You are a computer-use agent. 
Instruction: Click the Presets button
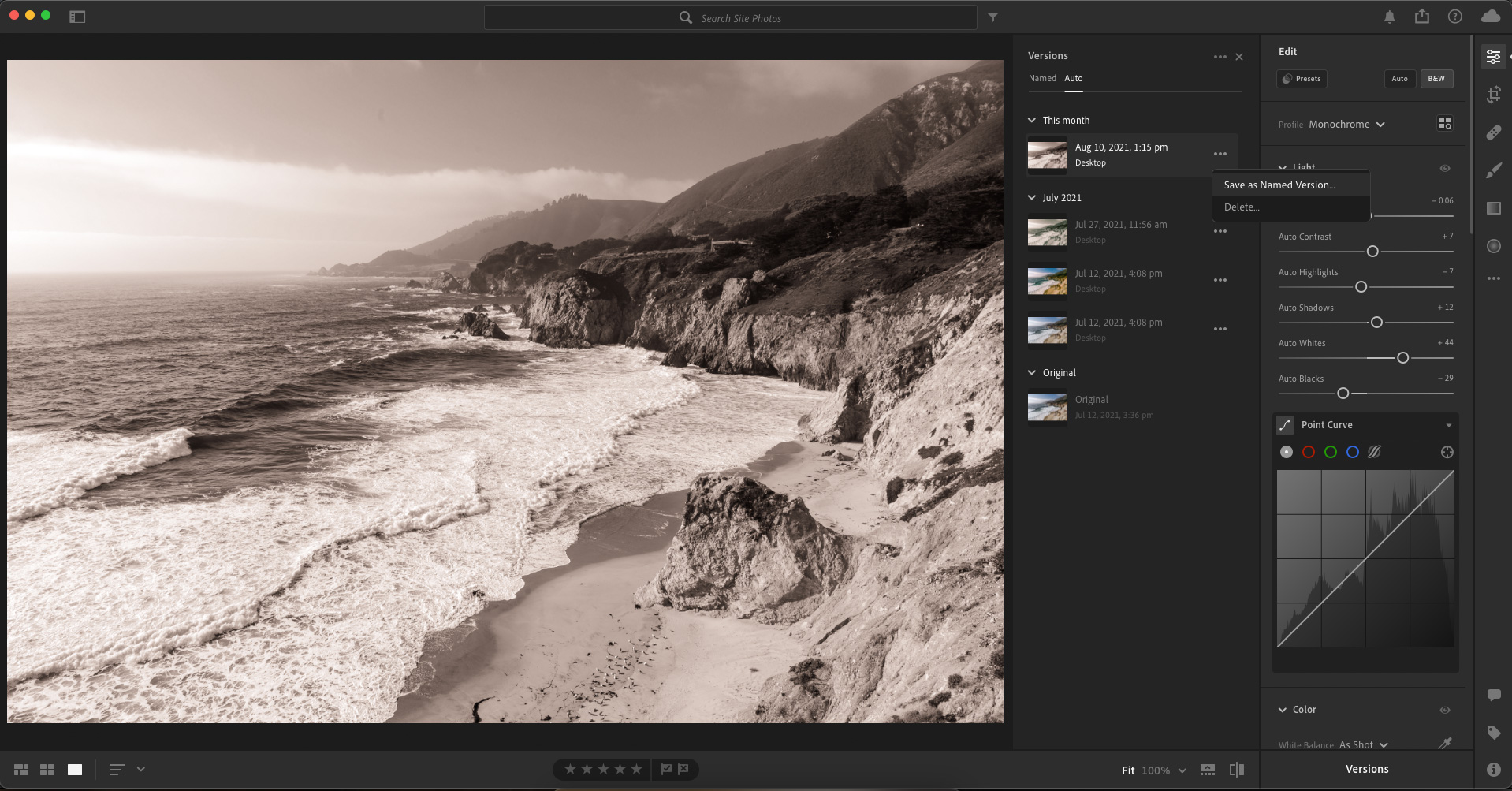pyautogui.click(x=1302, y=79)
